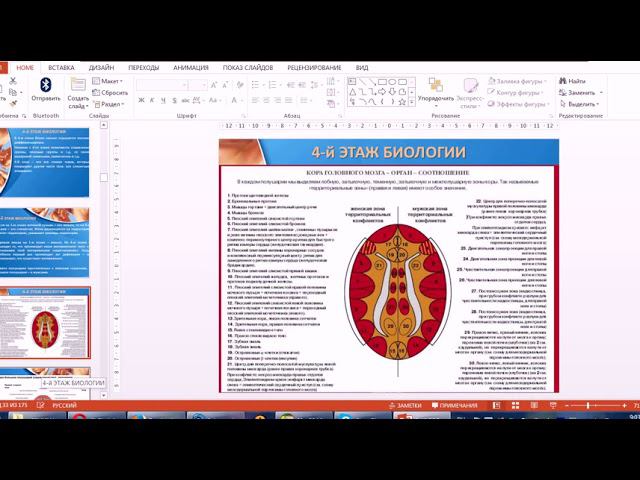This screenshot has height=480, width=640.
Task: Open the Макет layout dropdown
Action: tap(107, 81)
